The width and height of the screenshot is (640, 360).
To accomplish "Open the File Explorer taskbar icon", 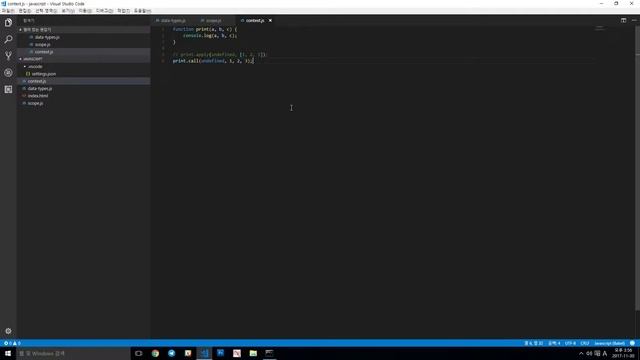I will [x=253, y=353].
